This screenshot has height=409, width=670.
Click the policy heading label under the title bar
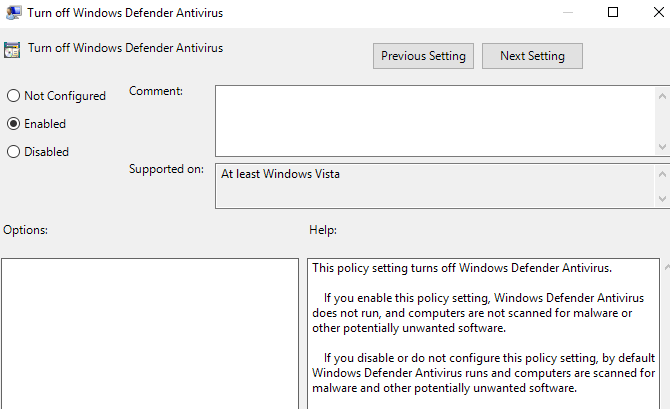pyautogui.click(x=125, y=48)
